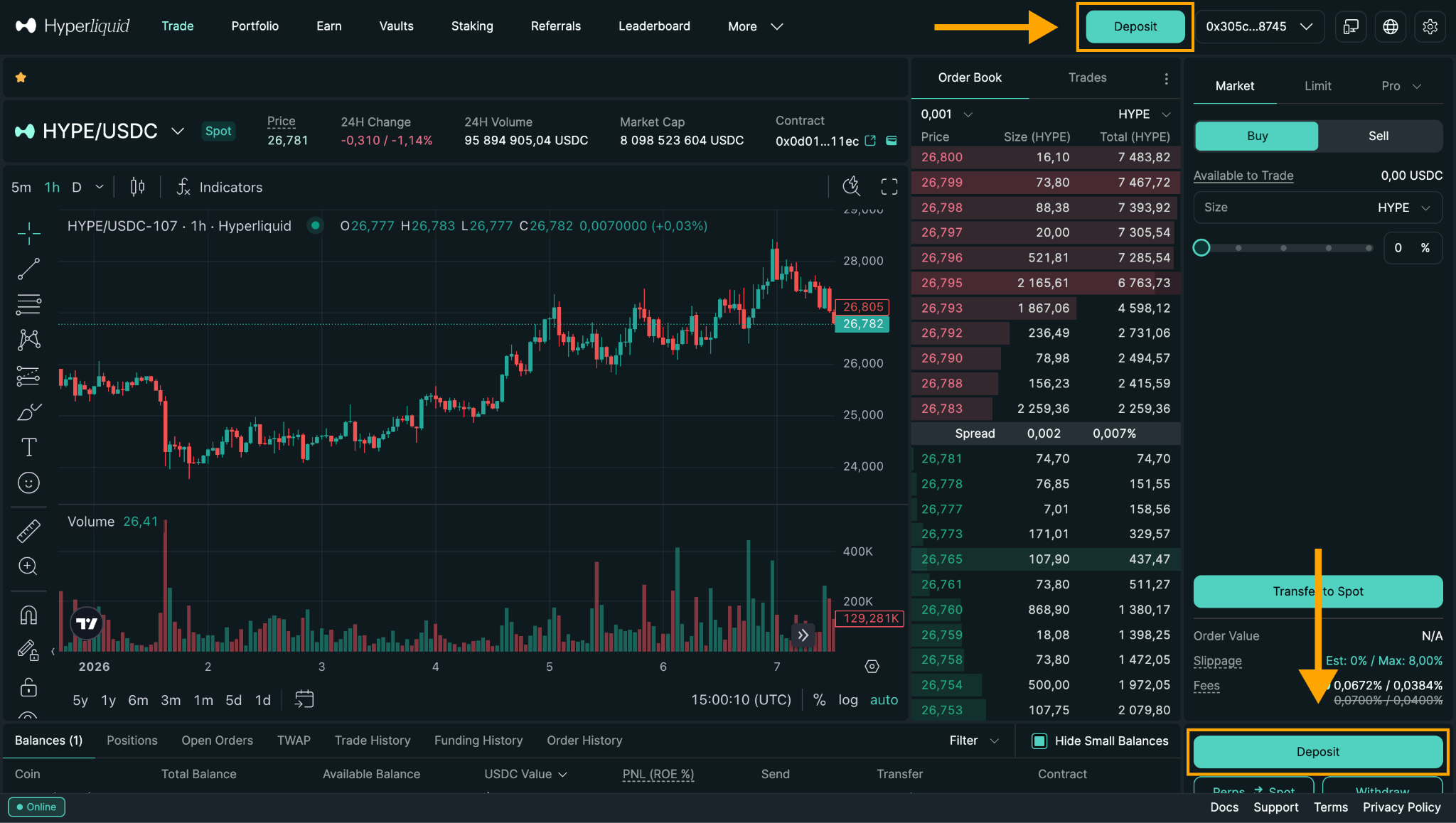Open the Pro order type dropdown
1456x823 pixels.
click(x=1401, y=86)
